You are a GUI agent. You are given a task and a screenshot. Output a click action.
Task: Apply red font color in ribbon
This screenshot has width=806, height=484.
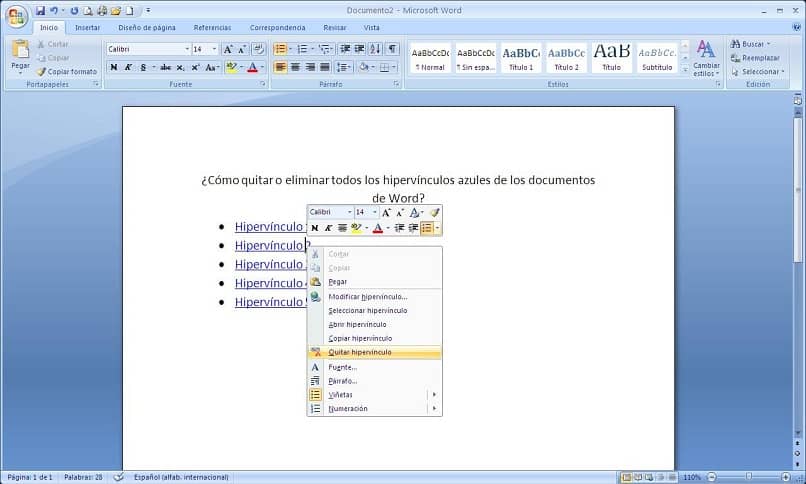click(252, 67)
